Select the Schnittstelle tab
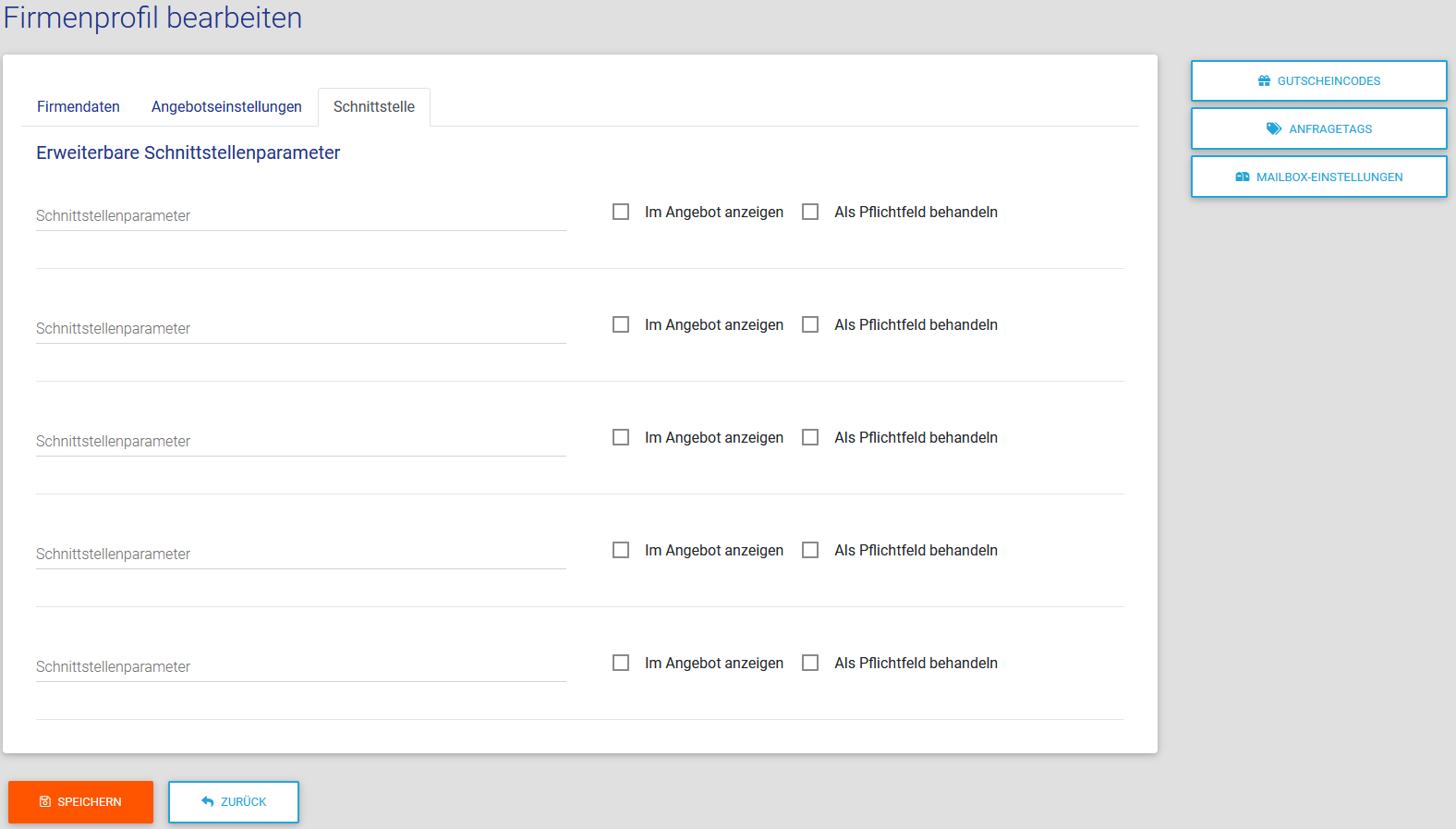 click(x=374, y=107)
